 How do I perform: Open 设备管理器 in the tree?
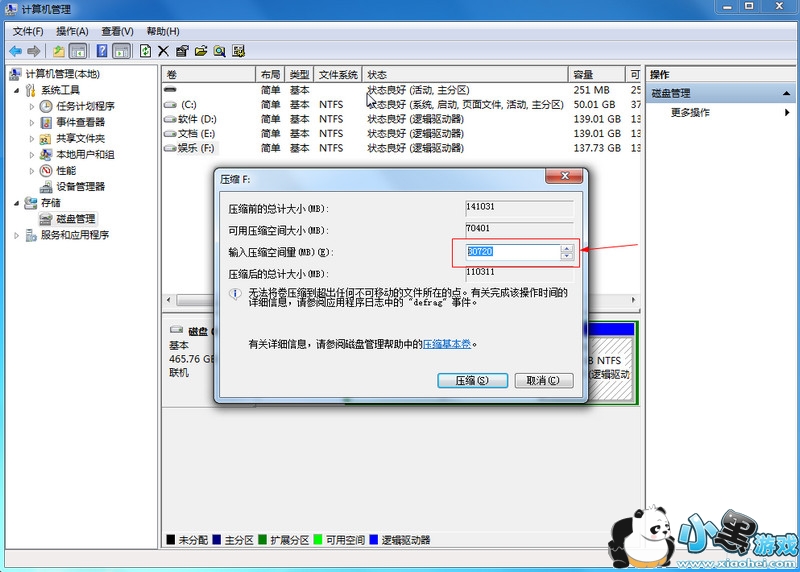coord(81,187)
